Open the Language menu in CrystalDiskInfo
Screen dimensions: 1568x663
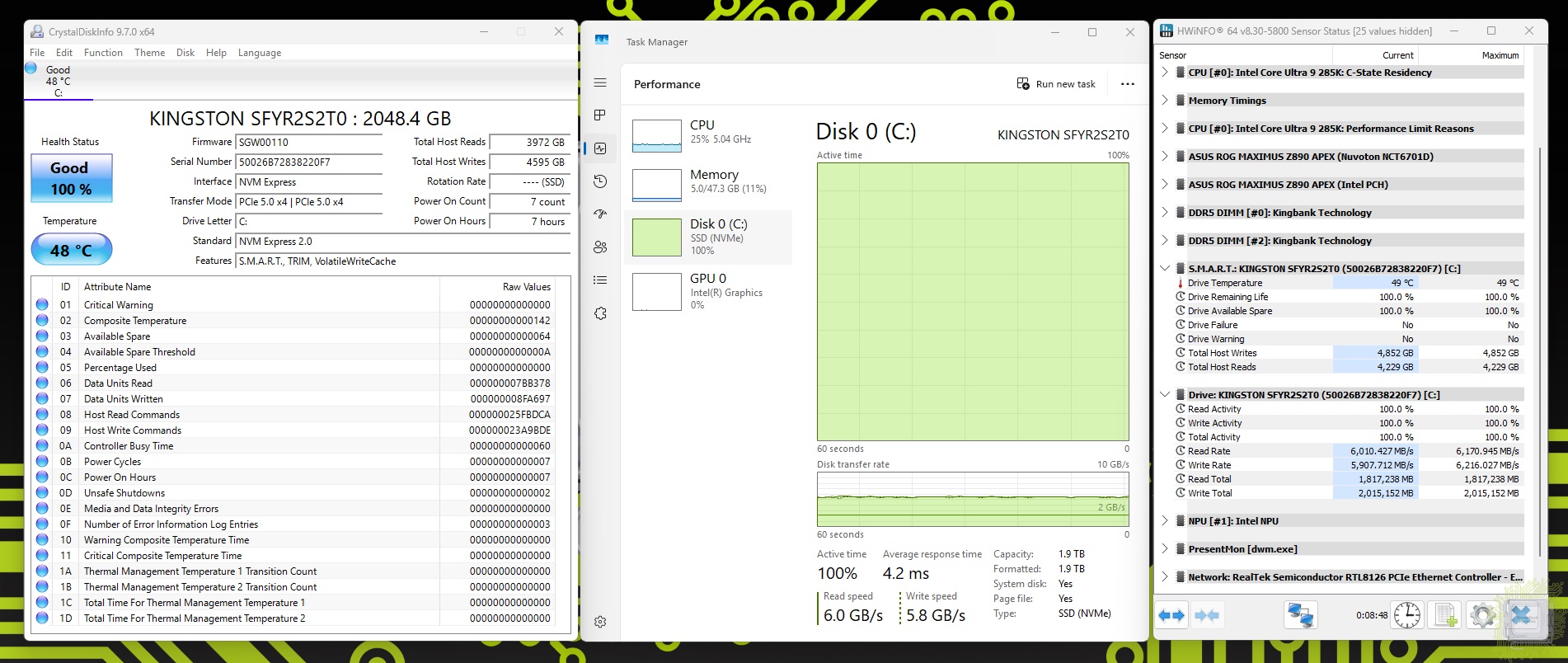coord(260,53)
